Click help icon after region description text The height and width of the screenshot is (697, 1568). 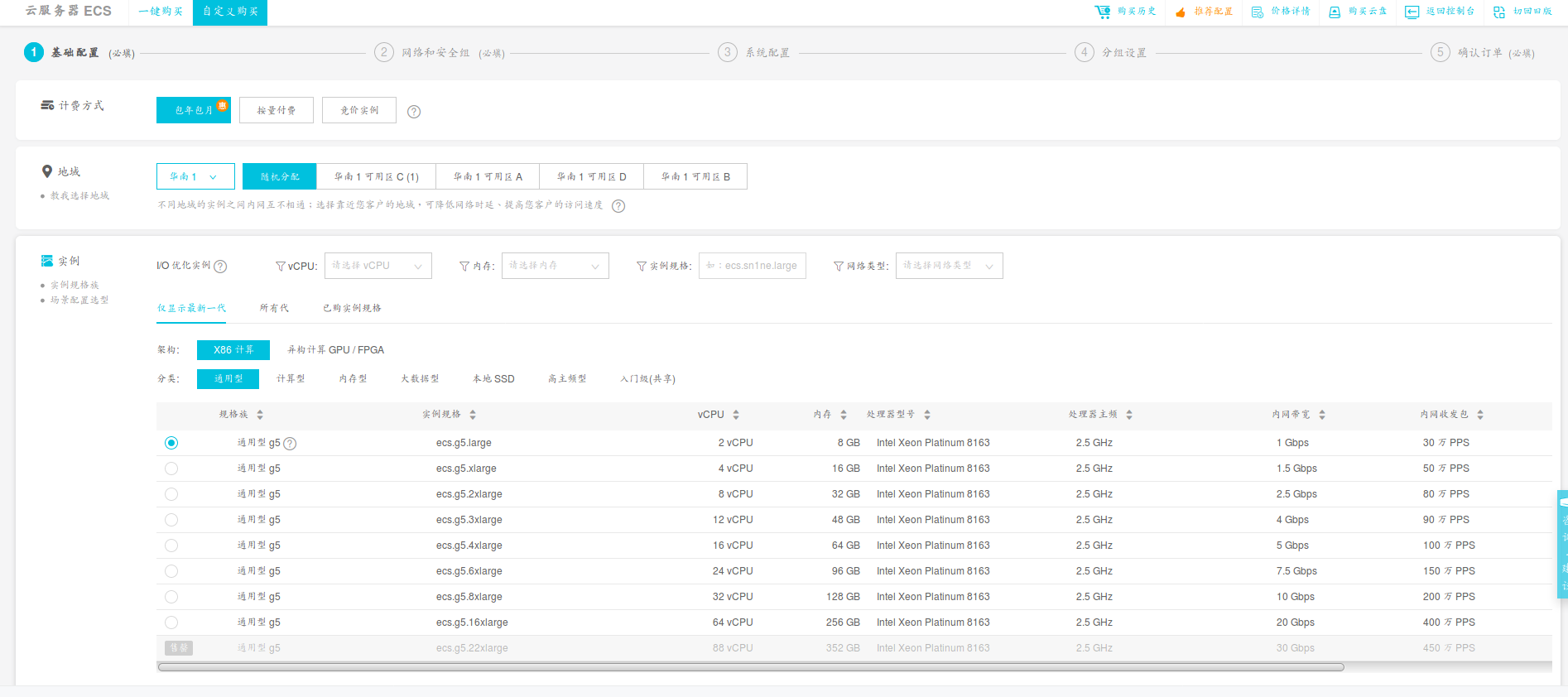[x=618, y=206]
